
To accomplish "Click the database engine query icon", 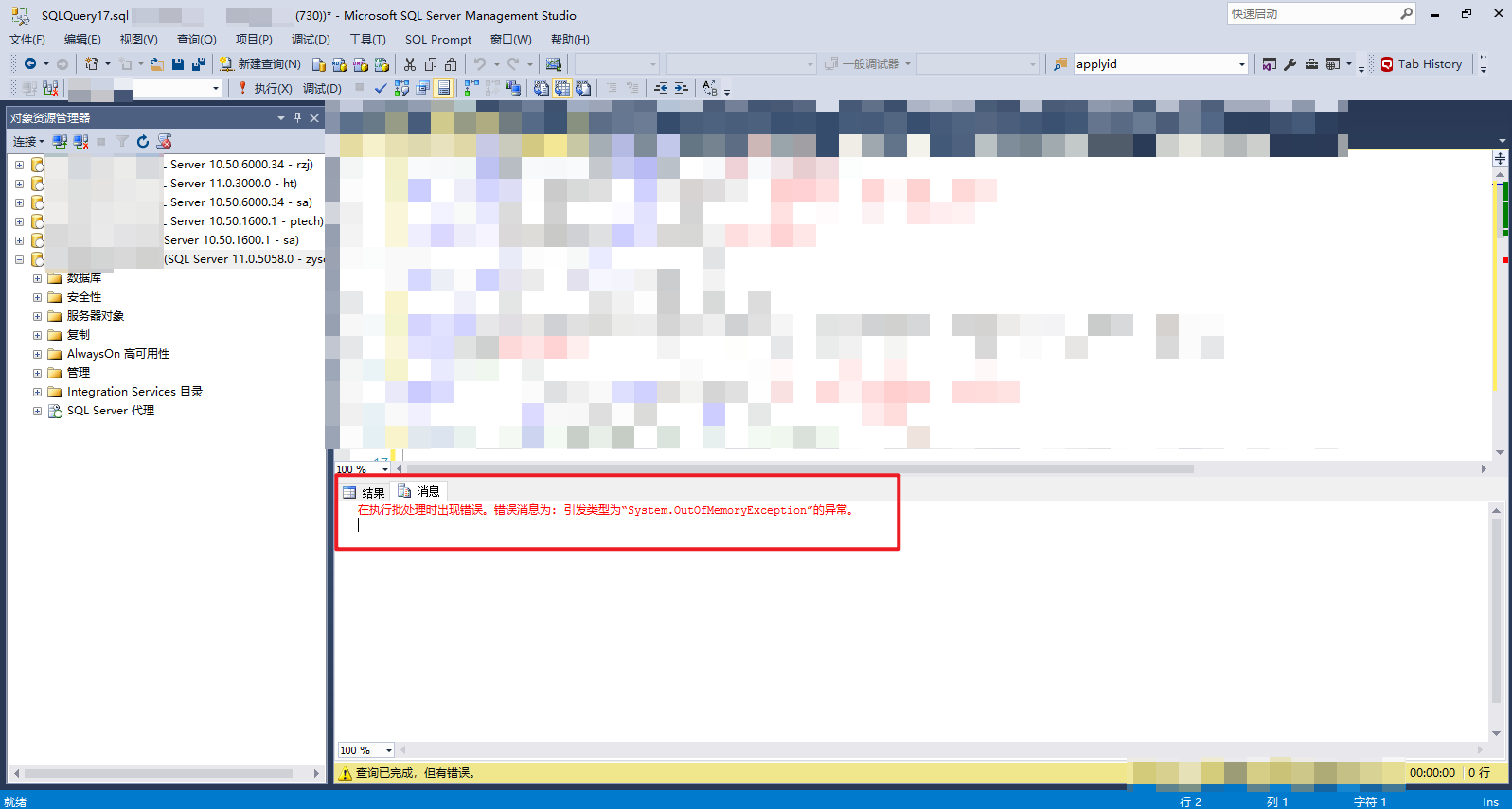I will click(x=318, y=64).
